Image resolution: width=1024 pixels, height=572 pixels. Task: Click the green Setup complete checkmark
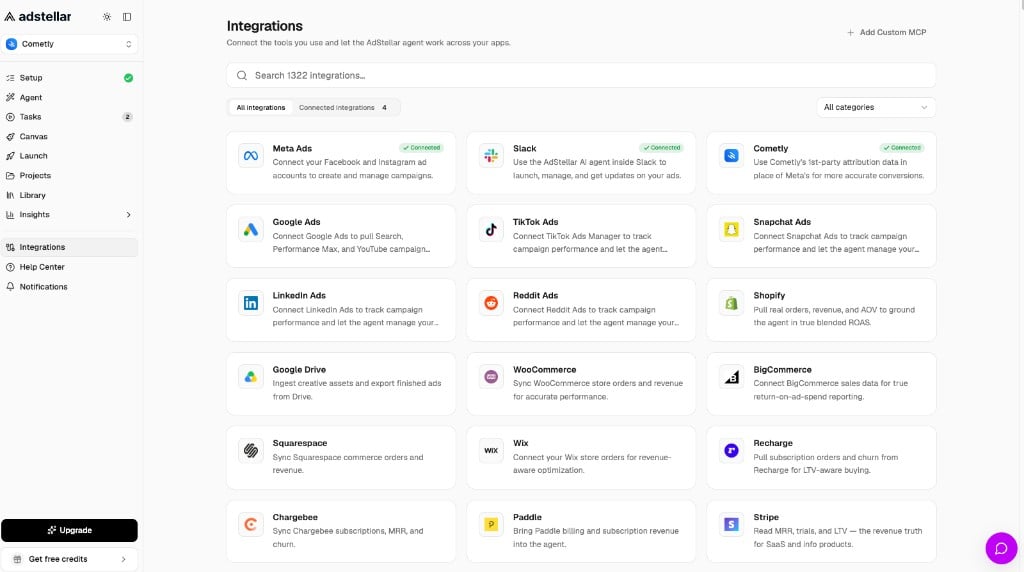click(128, 78)
